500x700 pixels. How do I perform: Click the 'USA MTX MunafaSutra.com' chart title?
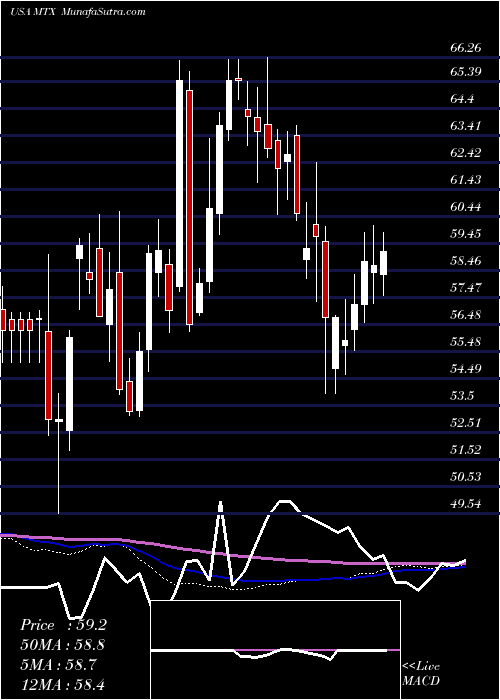[x=78, y=12]
